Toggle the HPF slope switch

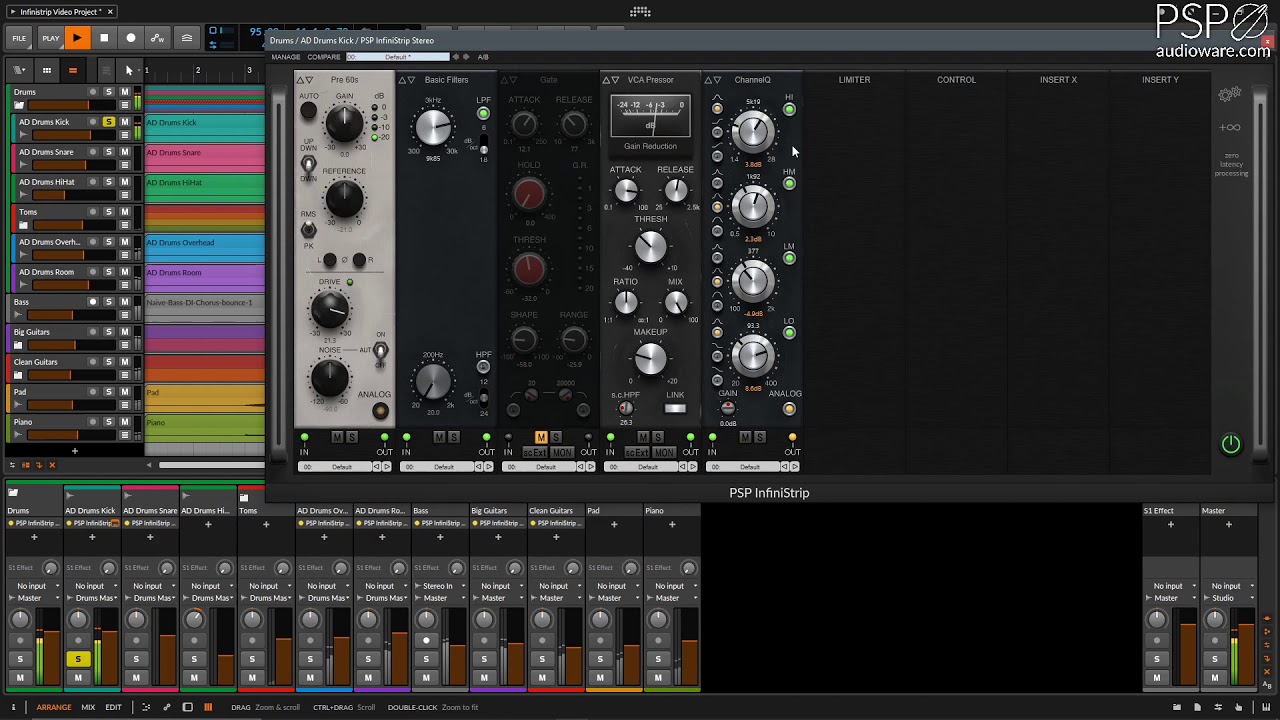tap(484, 396)
